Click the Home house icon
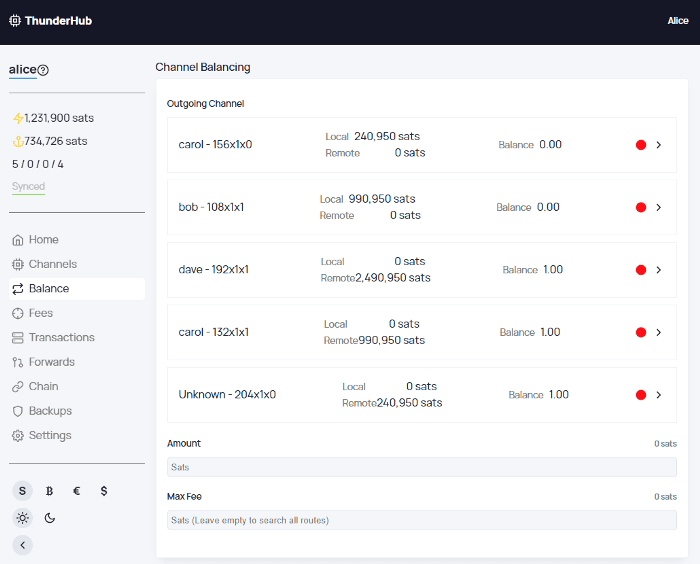 (18, 240)
